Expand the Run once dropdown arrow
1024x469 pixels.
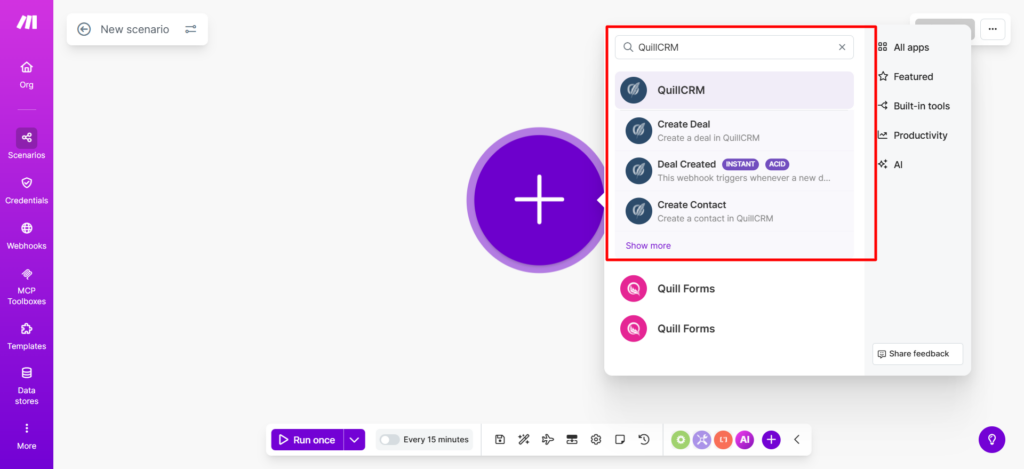pyautogui.click(x=354, y=439)
